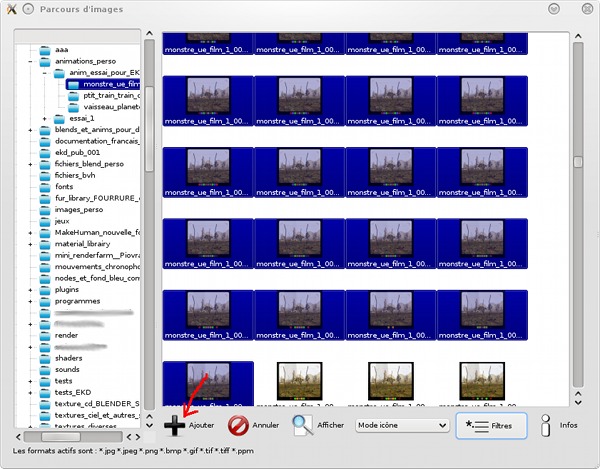Click the application icon in title bar

12,9
